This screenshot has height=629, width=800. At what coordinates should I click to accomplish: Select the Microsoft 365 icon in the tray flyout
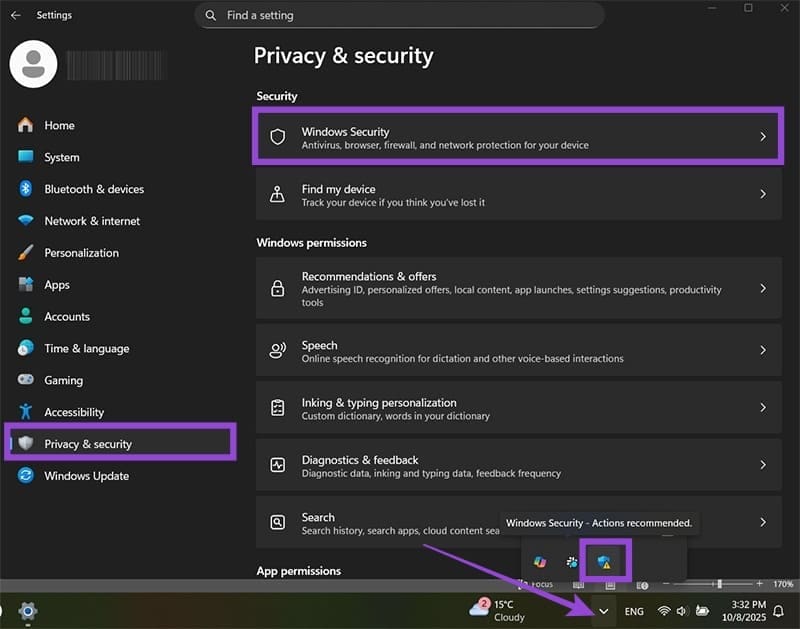pos(540,561)
